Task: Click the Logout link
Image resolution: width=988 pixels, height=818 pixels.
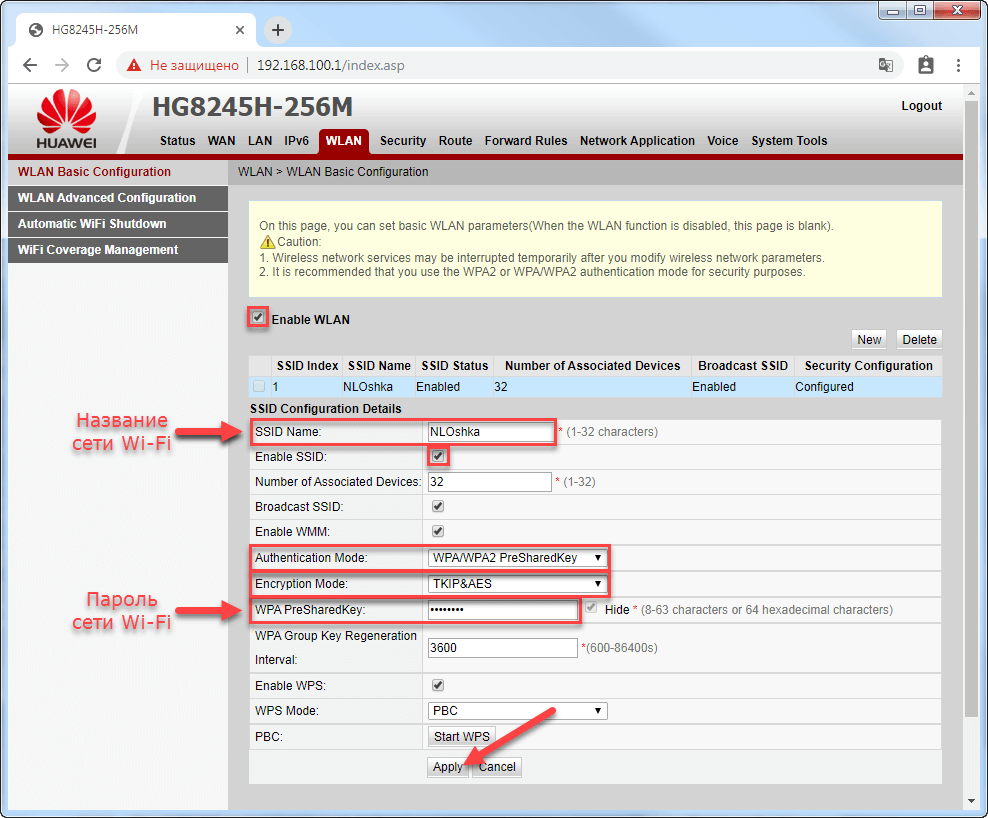Action: [x=921, y=106]
